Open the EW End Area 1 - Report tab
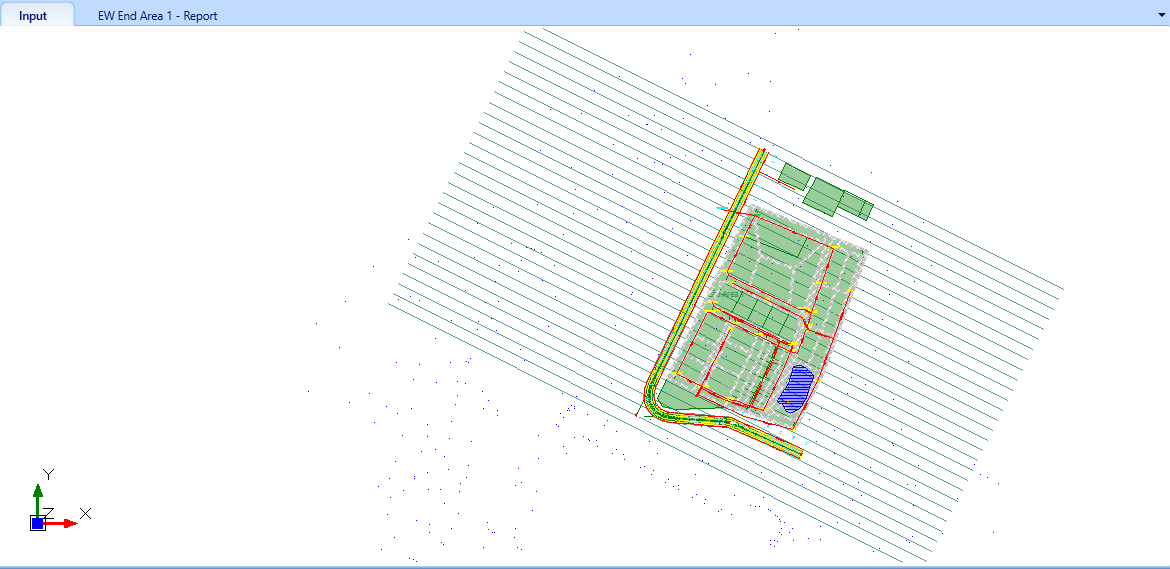The height and width of the screenshot is (569, 1170). click(x=157, y=15)
